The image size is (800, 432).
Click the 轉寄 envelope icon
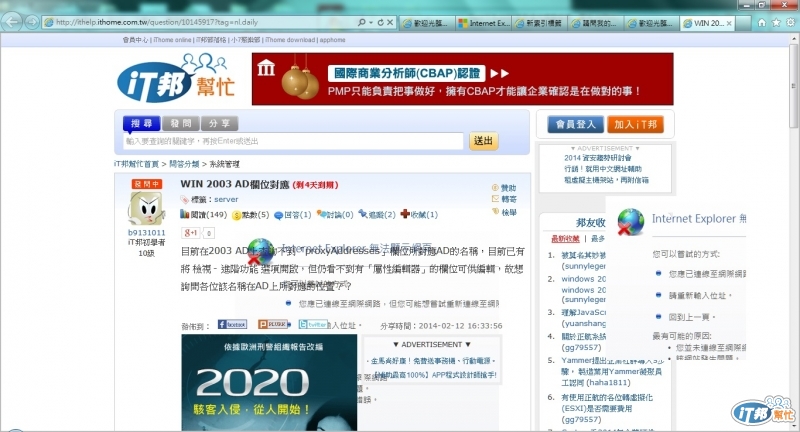point(495,199)
